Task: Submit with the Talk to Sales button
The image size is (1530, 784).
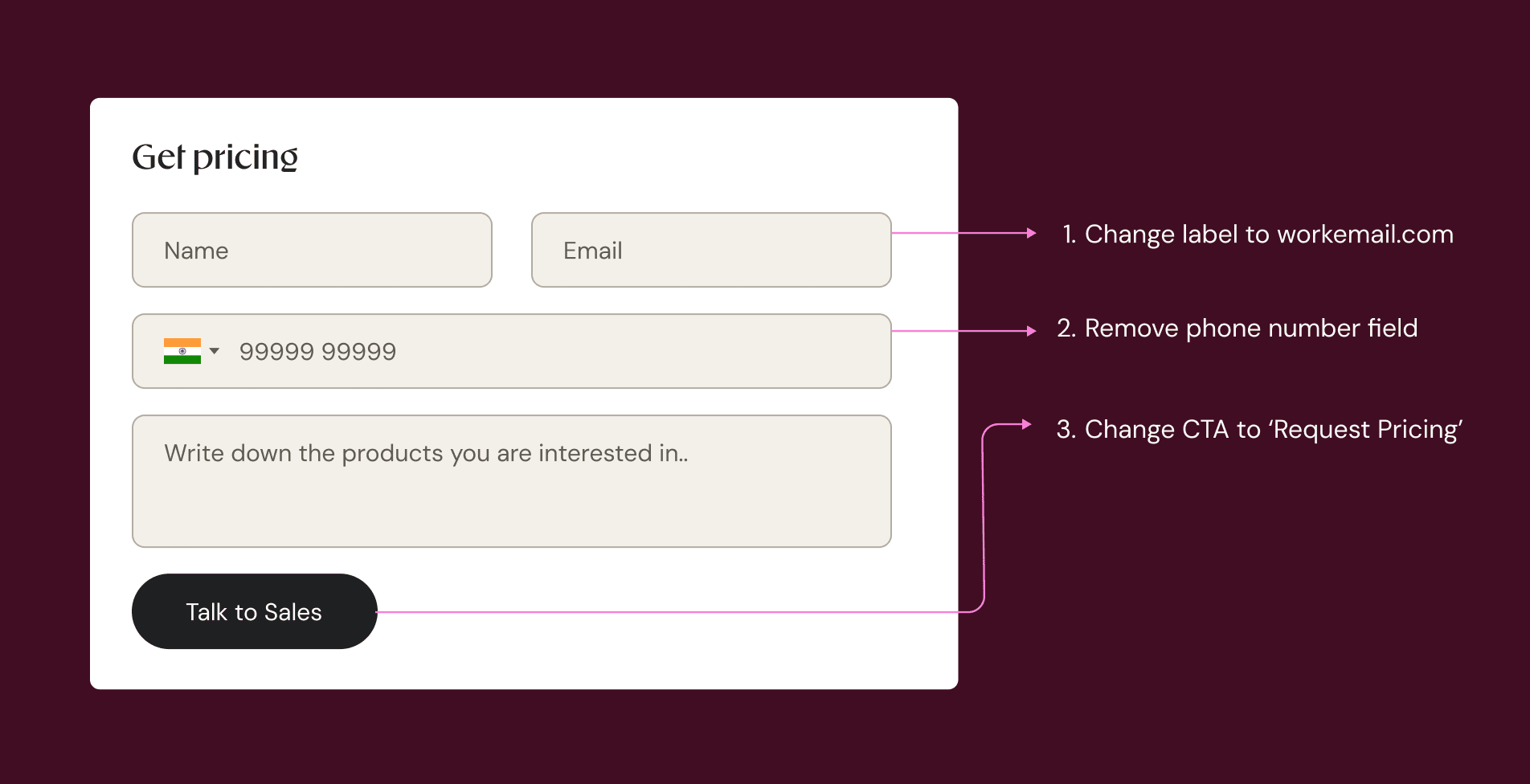Action: click(255, 611)
